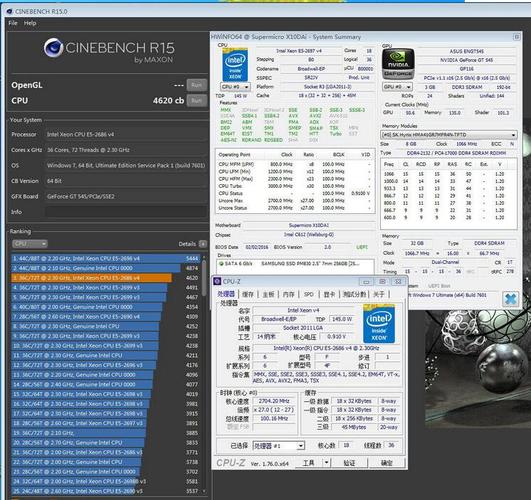Click the Details arrow icon in Ranking
Screen dimensions: 531x500
click(x=203, y=244)
